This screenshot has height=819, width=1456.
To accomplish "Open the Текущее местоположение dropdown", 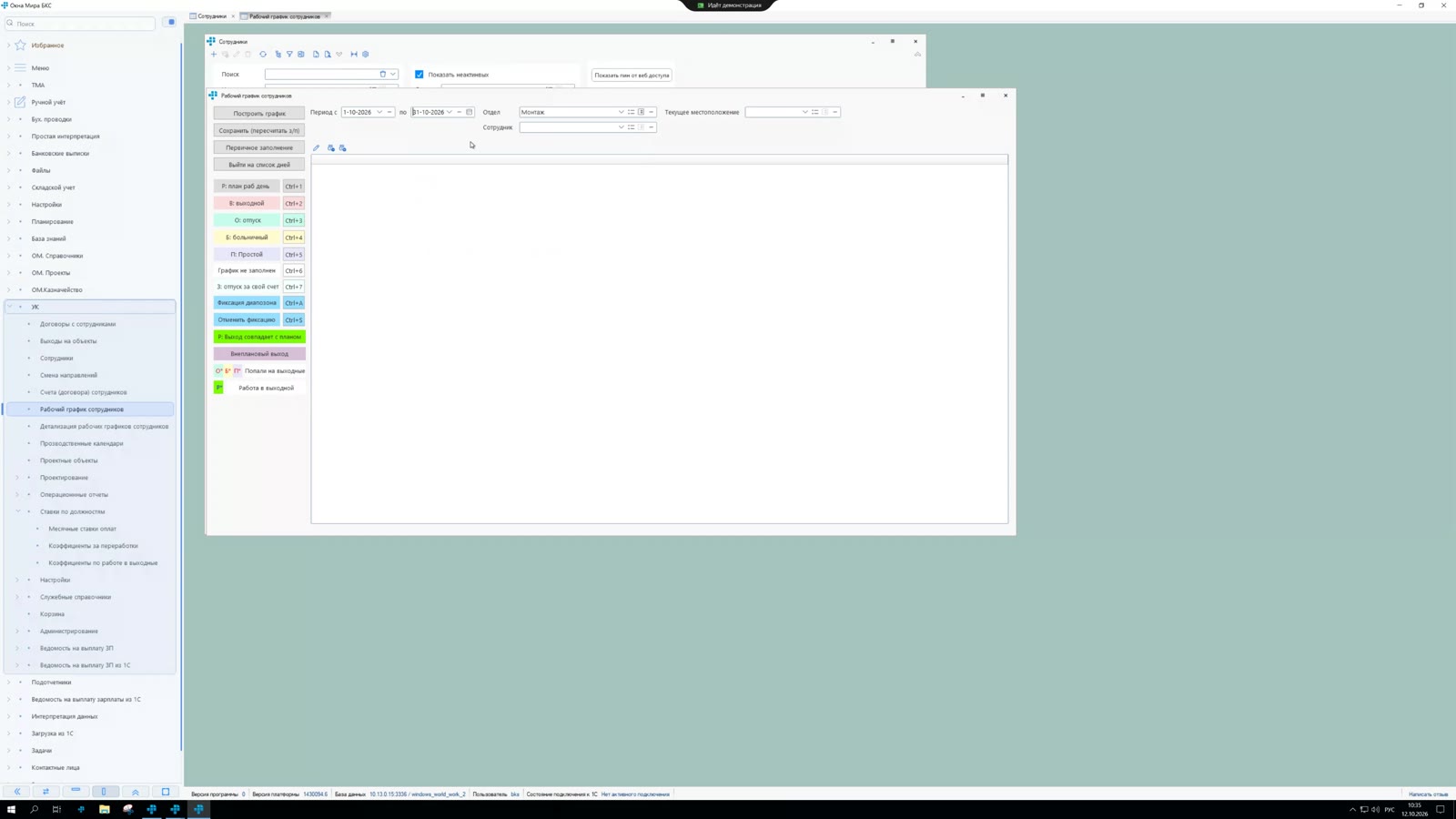I will 805,112.
